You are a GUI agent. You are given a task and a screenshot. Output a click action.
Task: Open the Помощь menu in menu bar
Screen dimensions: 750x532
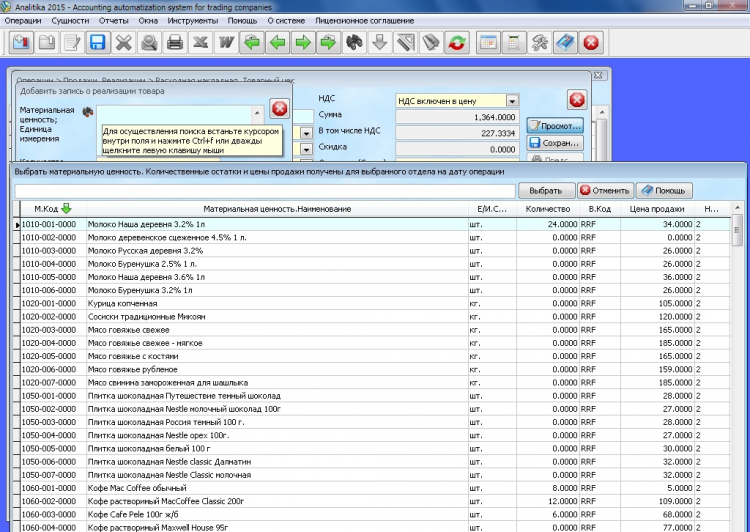click(x=243, y=21)
